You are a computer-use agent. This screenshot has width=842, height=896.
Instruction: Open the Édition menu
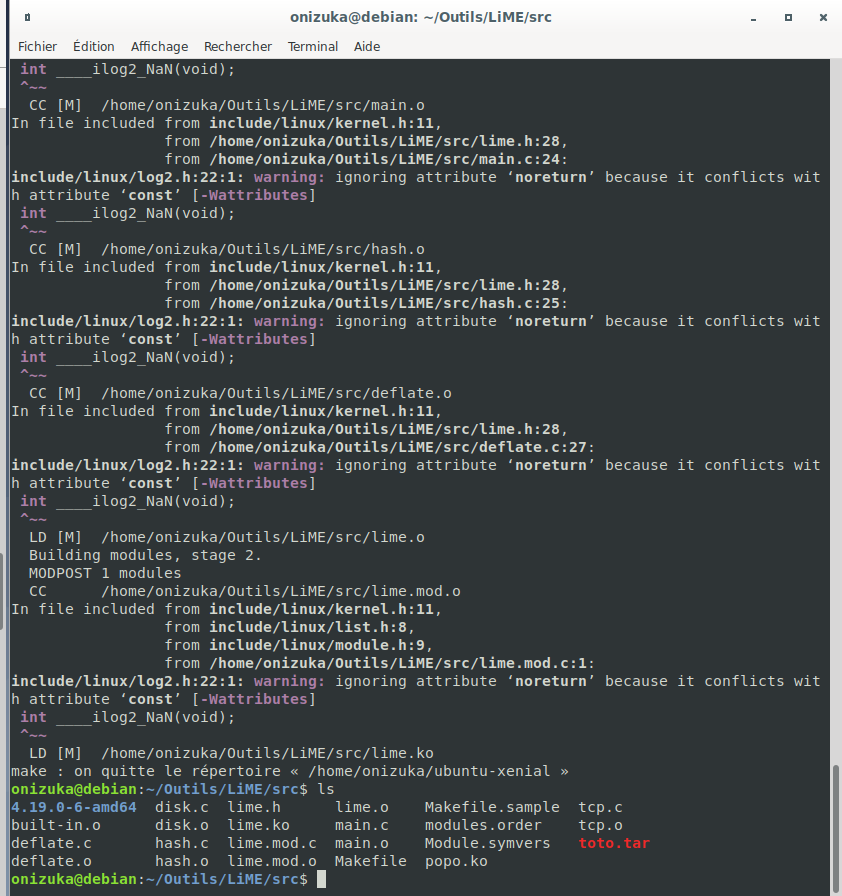click(94, 46)
